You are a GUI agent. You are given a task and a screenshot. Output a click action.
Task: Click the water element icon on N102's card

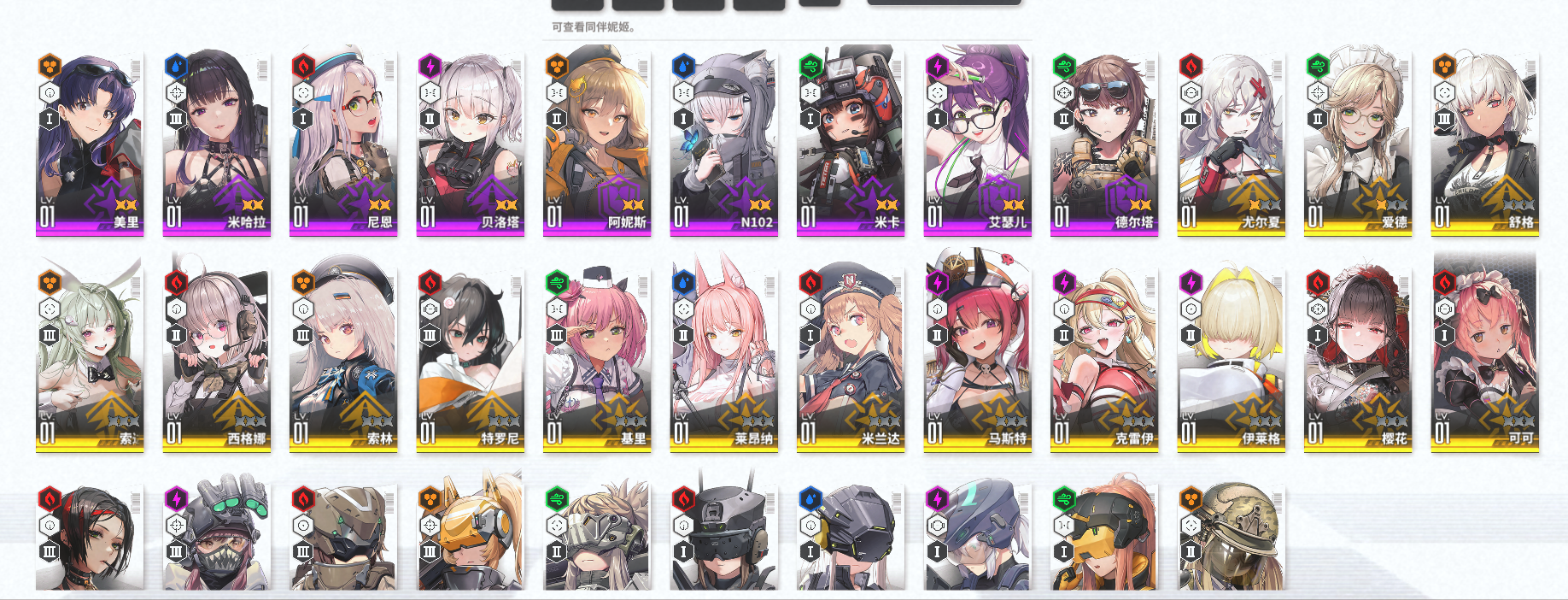683,66
